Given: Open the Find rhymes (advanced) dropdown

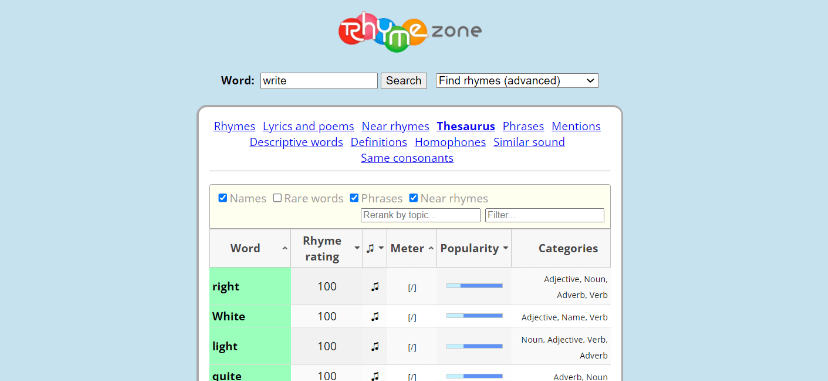Looking at the screenshot, I should [x=517, y=80].
